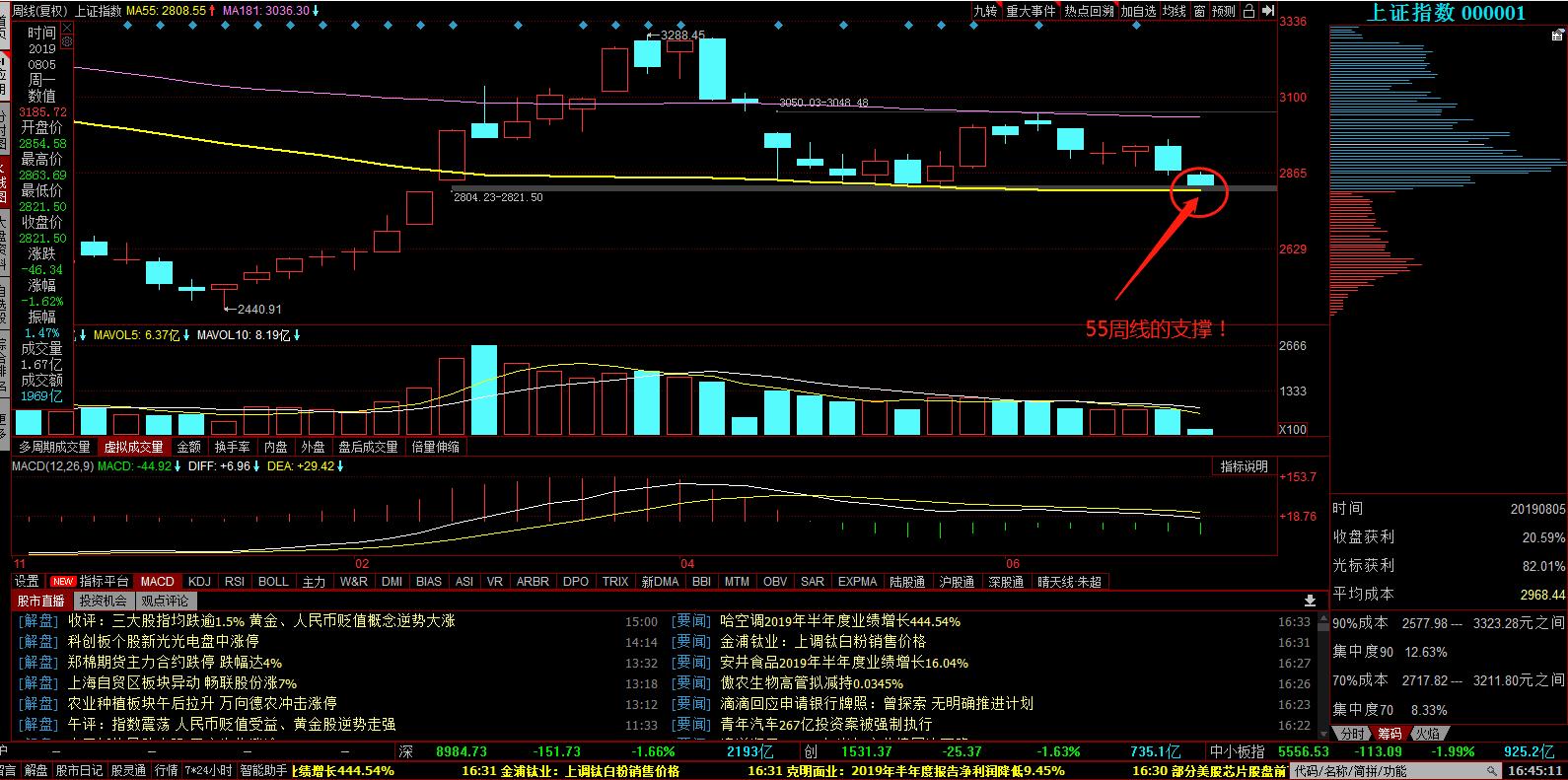Switch indicator to TRIX
The width and height of the screenshot is (1568, 780).
tap(615, 582)
